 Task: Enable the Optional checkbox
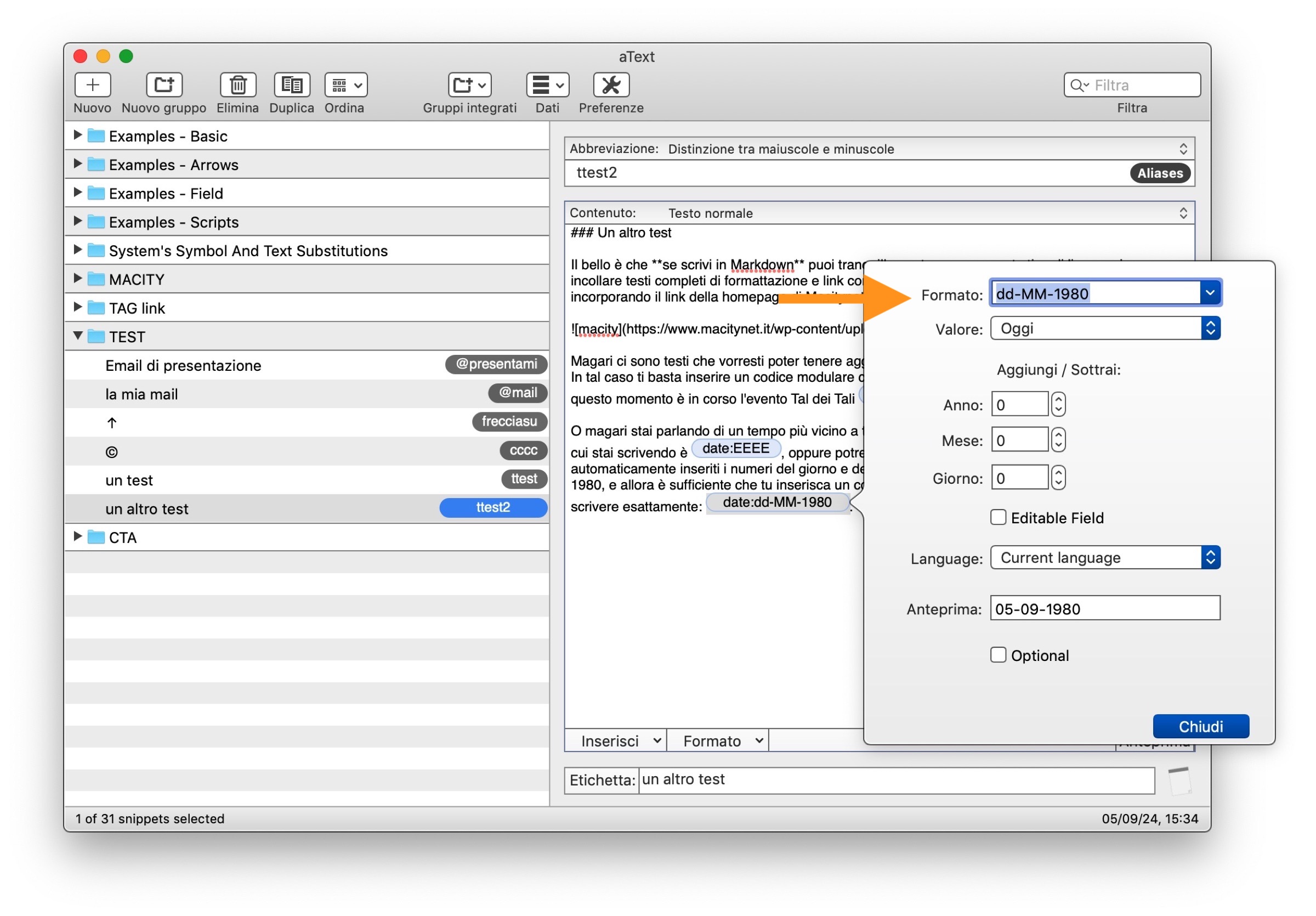pyautogui.click(x=999, y=654)
